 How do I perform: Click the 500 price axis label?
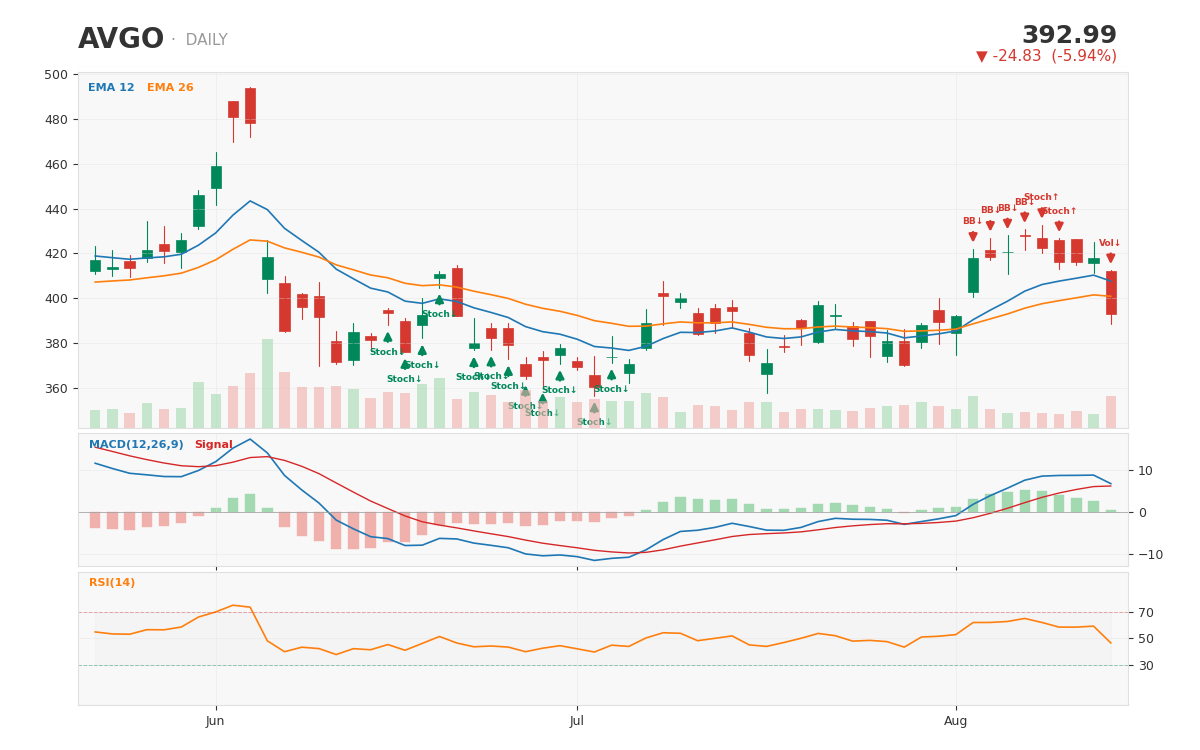pos(57,75)
